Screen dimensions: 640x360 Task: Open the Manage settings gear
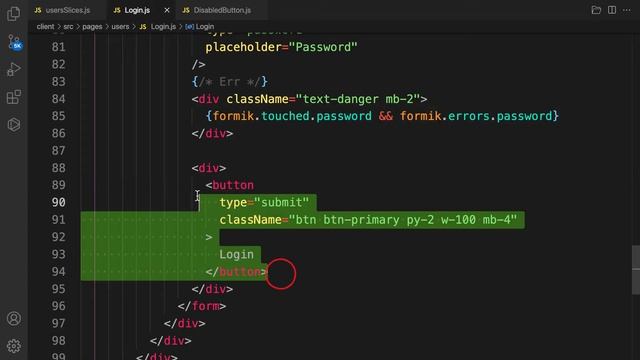13,346
